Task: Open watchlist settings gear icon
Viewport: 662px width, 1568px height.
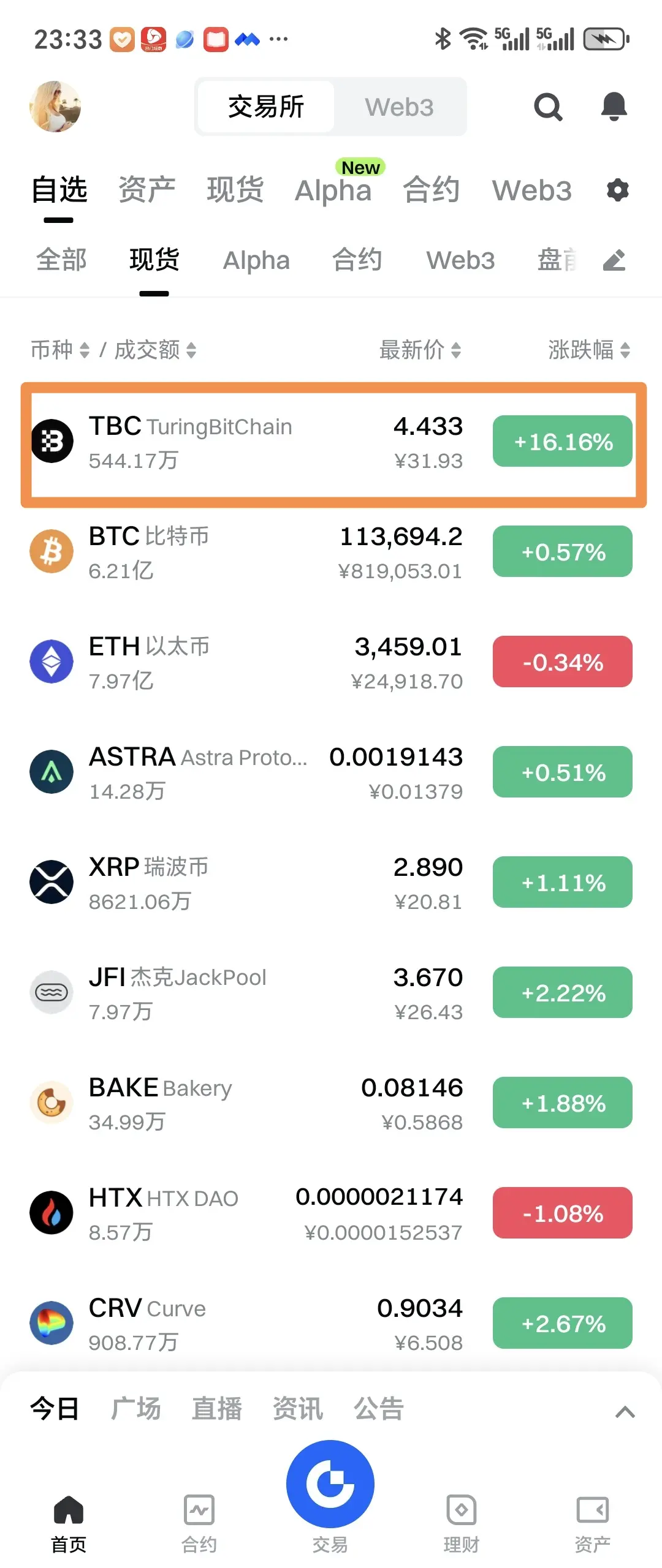Action: point(617,190)
